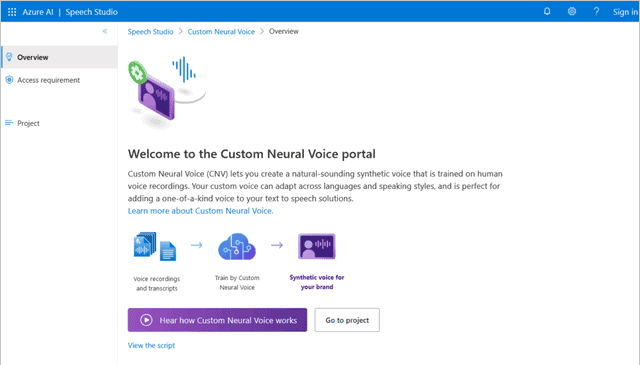Click Sign in at top right
This screenshot has height=365, width=640.
625,12
